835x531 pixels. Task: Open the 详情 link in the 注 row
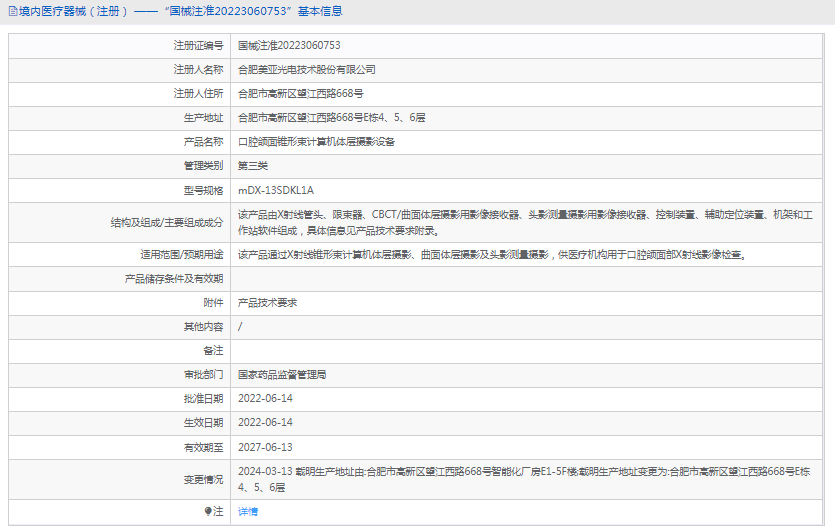click(x=248, y=512)
